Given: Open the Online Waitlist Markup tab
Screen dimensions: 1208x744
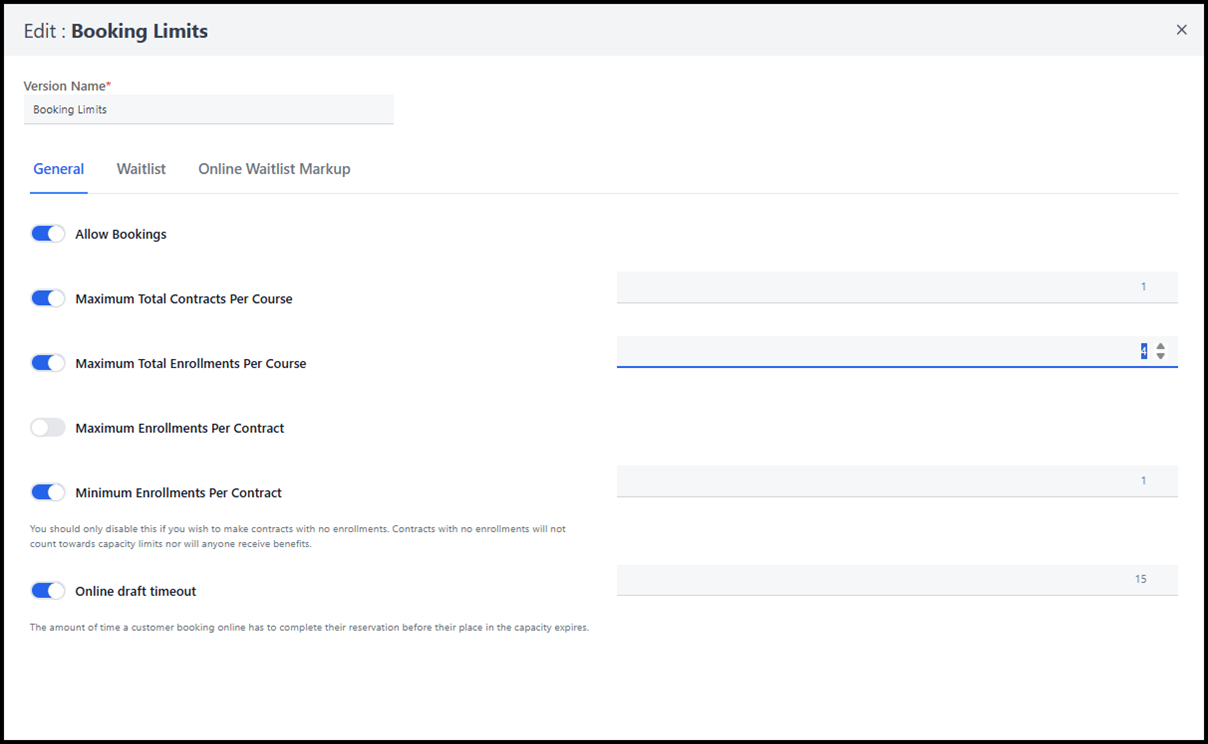Looking at the screenshot, I should pos(274,168).
